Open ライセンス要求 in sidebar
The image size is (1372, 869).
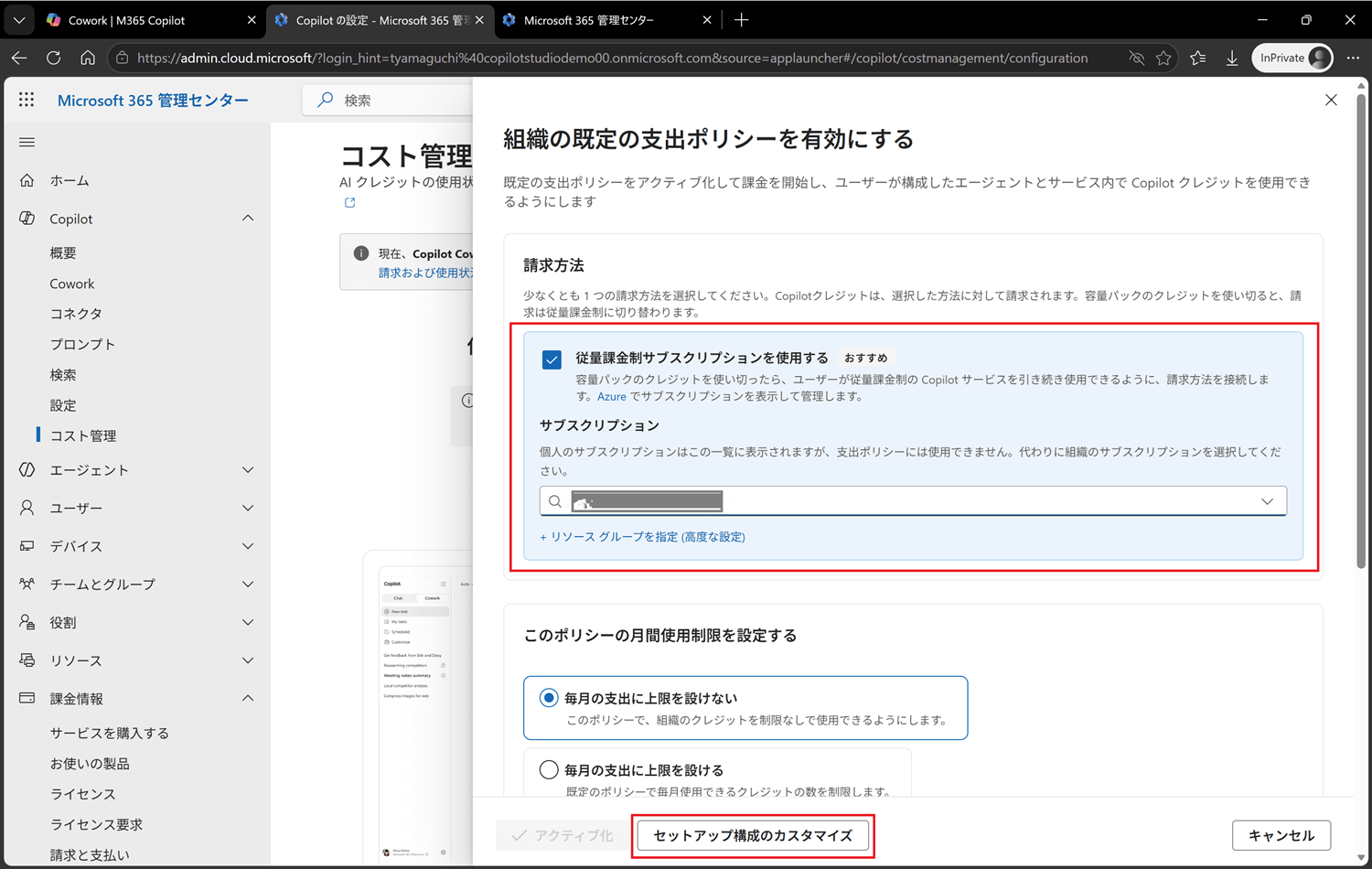(96, 824)
